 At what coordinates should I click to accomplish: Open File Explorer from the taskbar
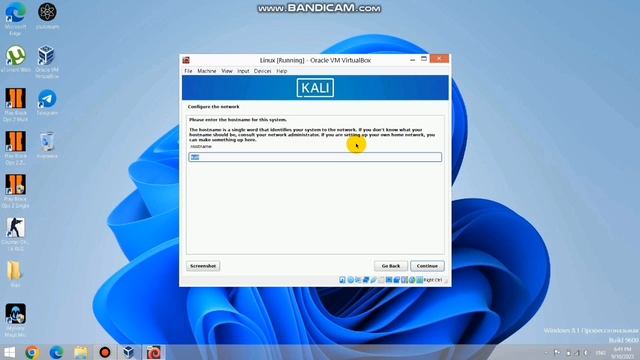pyautogui.click(x=81, y=352)
